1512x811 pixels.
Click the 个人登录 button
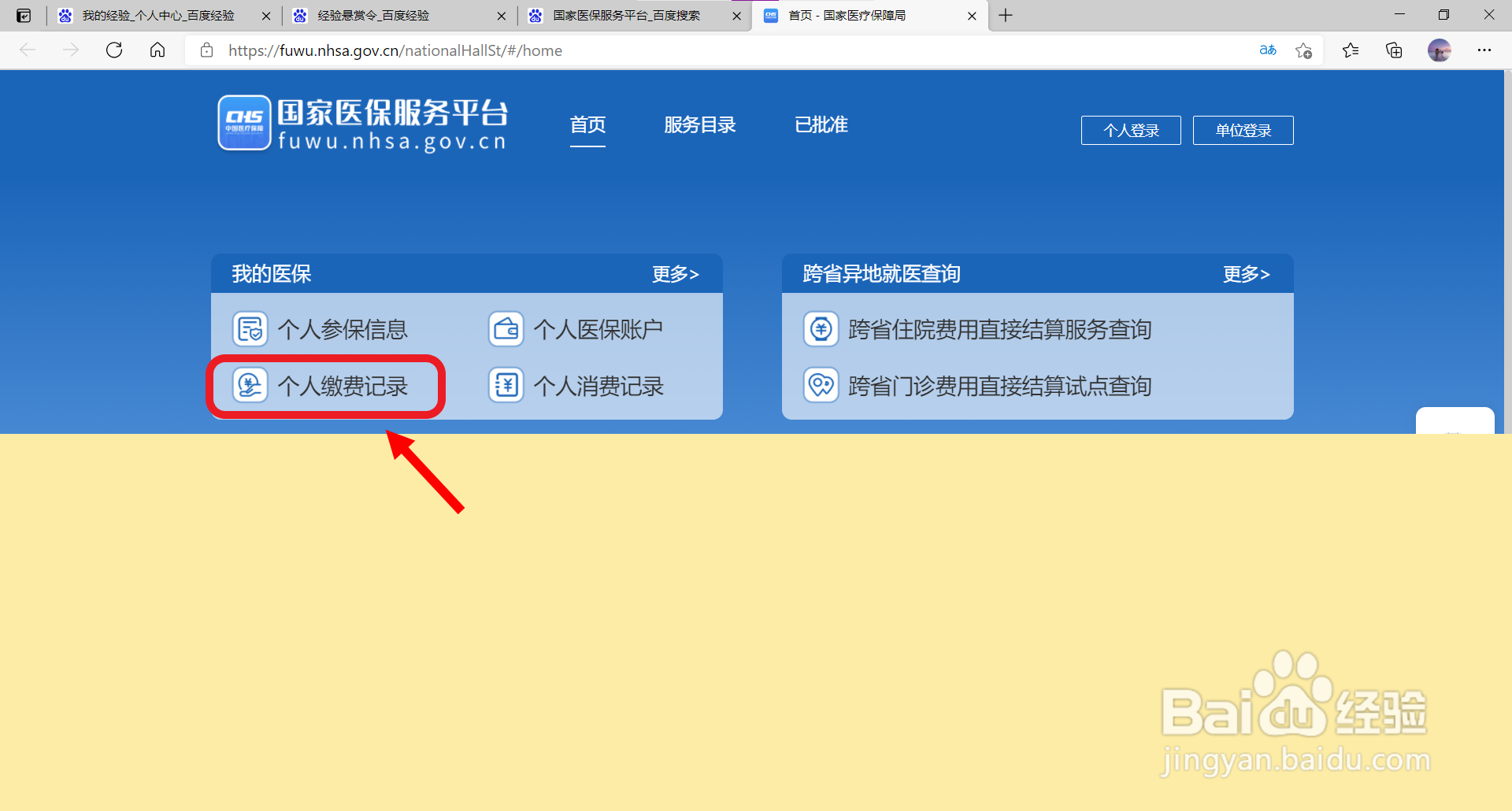click(x=1130, y=130)
